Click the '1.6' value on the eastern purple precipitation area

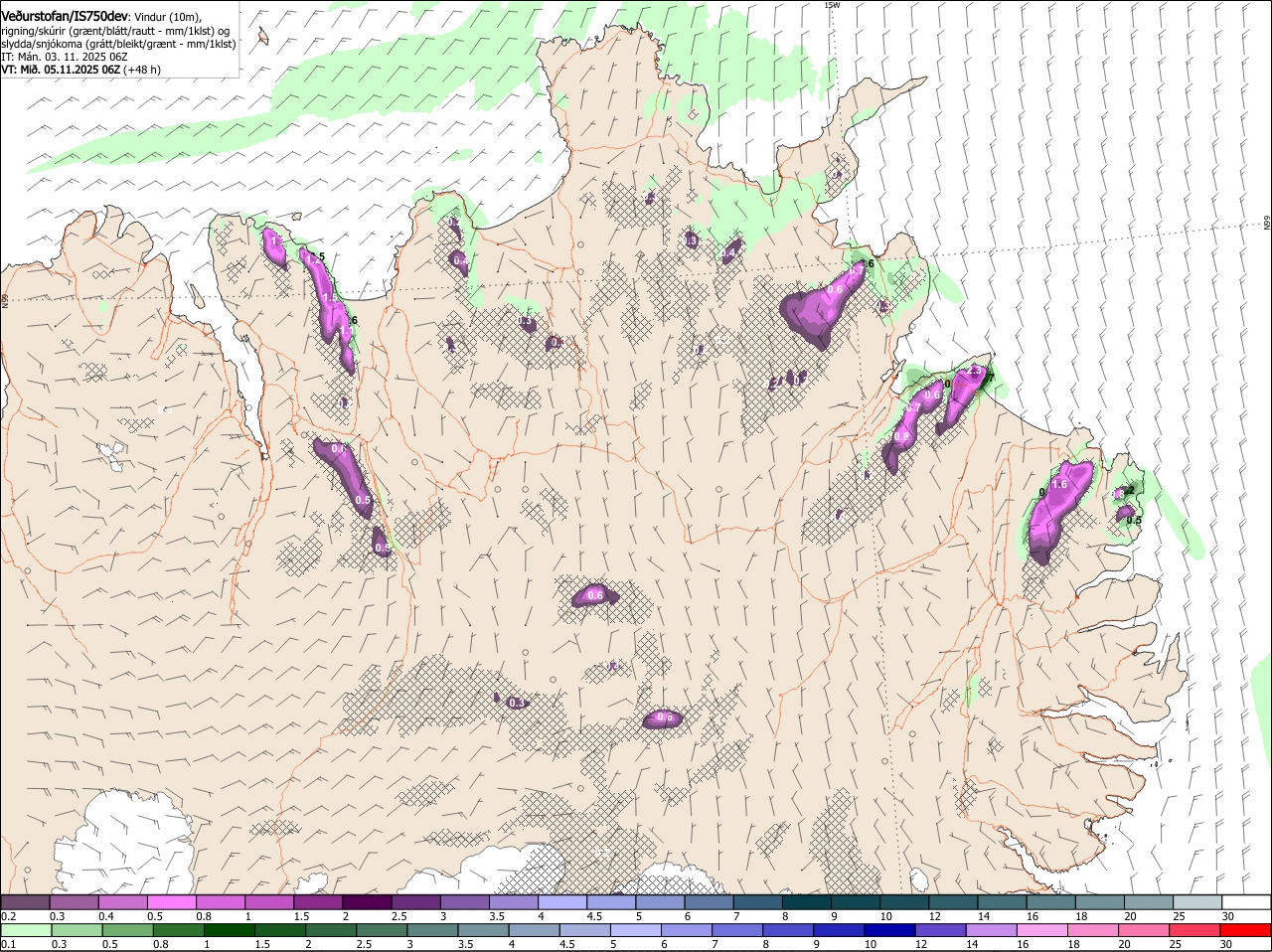click(1058, 484)
